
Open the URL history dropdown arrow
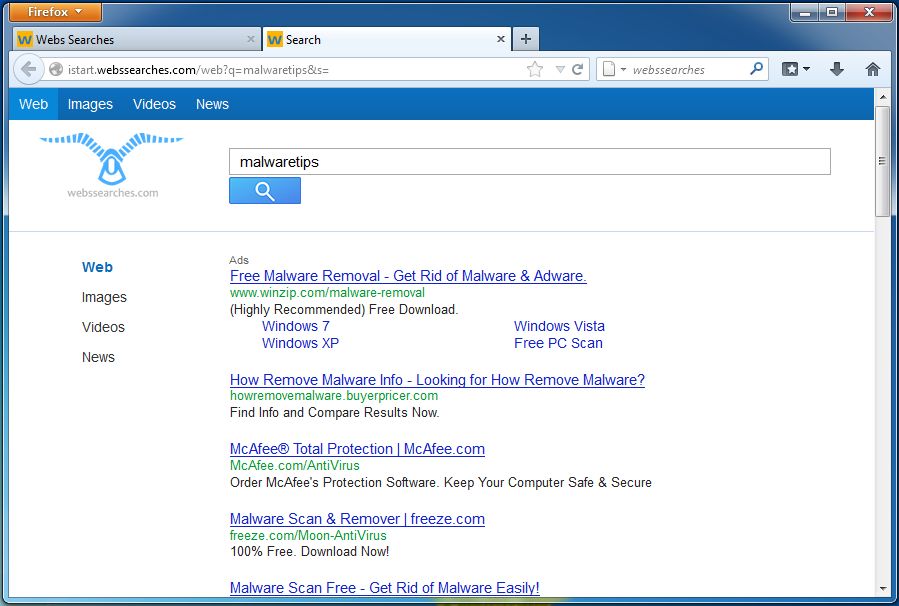(x=560, y=70)
